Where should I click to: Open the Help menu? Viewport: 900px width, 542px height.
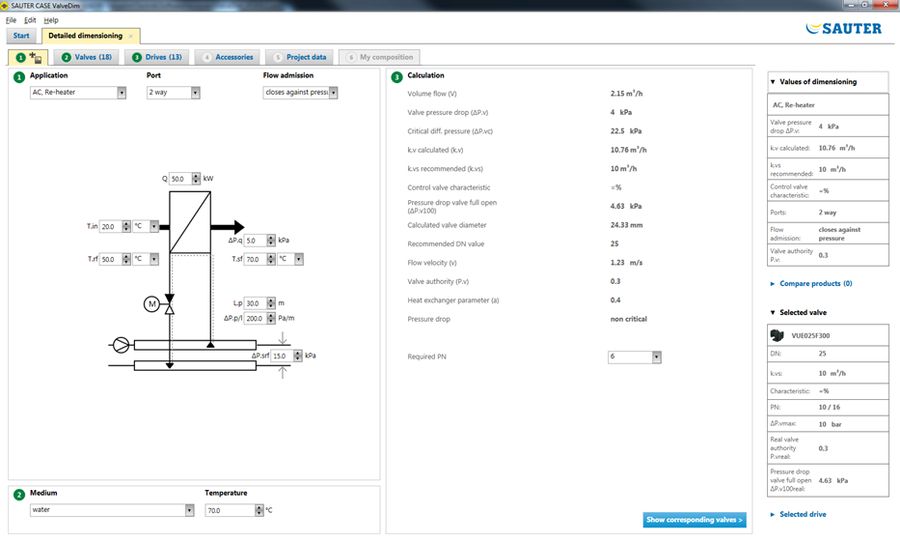tap(51, 20)
